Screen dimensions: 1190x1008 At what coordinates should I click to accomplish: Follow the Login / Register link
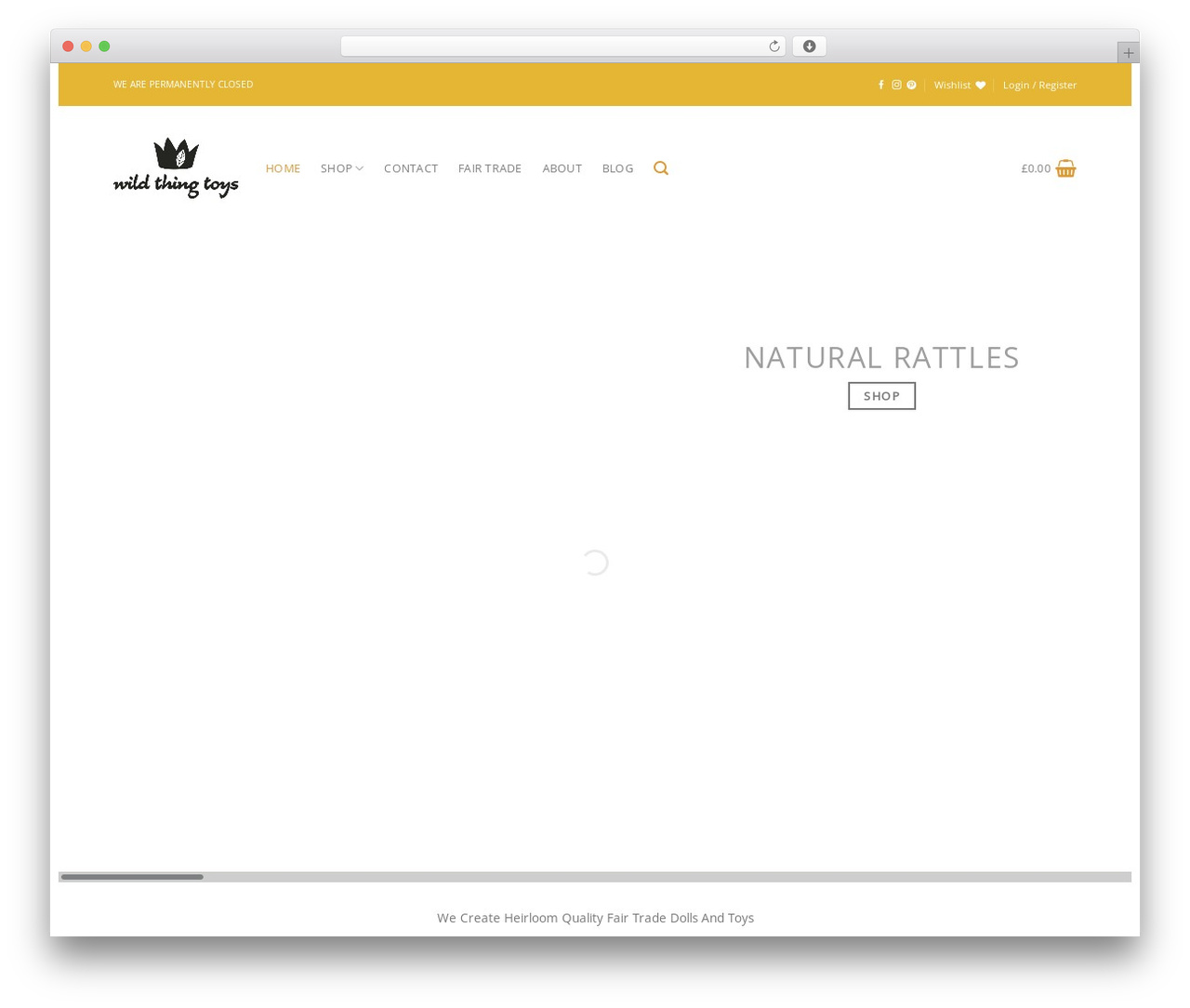click(x=1039, y=85)
